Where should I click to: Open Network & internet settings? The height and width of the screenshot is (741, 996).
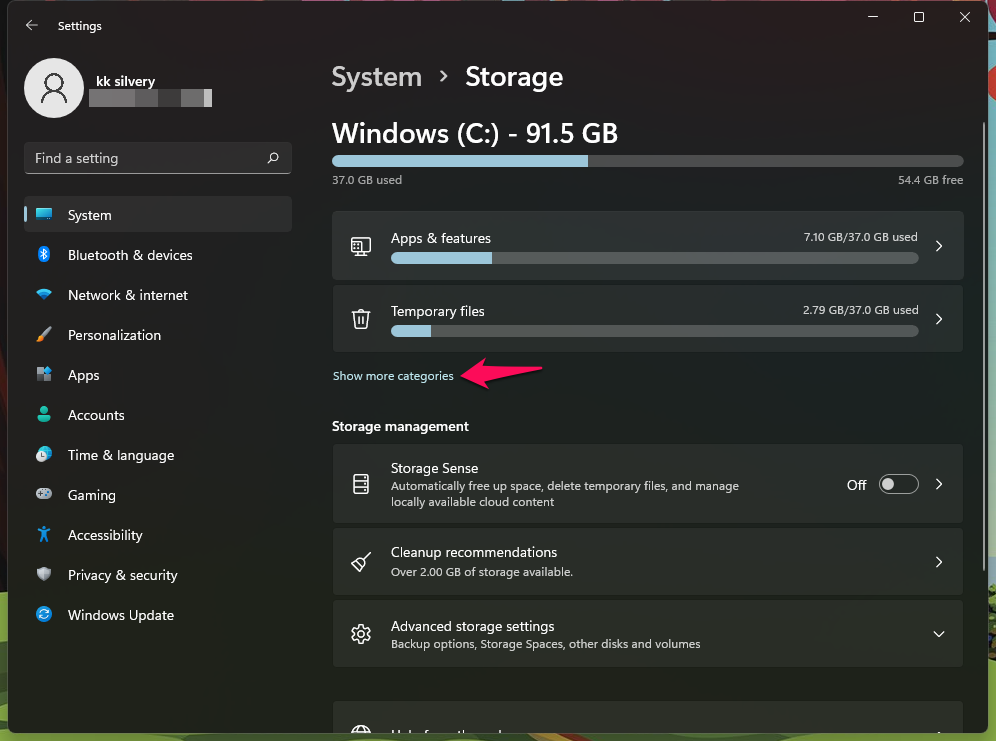(158, 295)
